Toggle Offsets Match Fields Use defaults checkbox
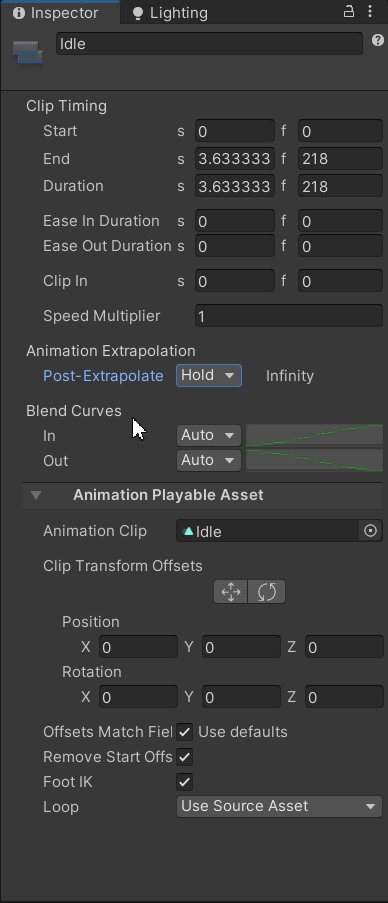The image size is (388, 903). coord(185,732)
